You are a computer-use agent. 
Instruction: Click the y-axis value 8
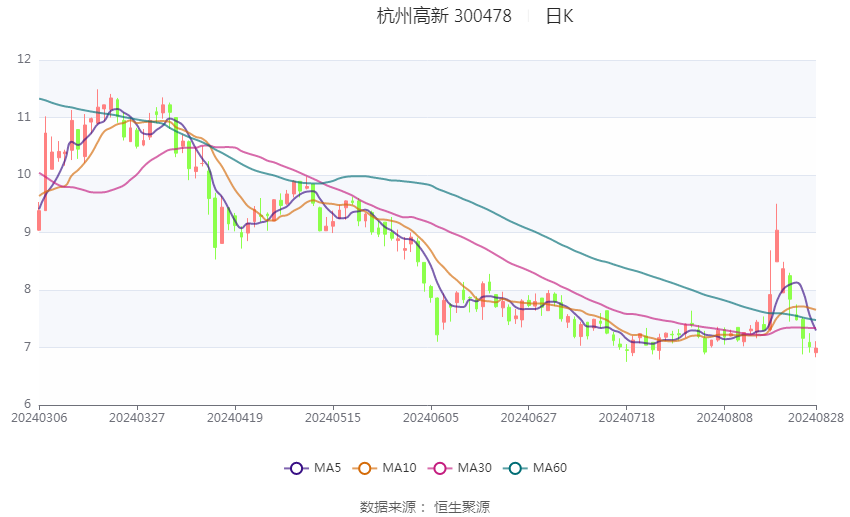click(28, 289)
